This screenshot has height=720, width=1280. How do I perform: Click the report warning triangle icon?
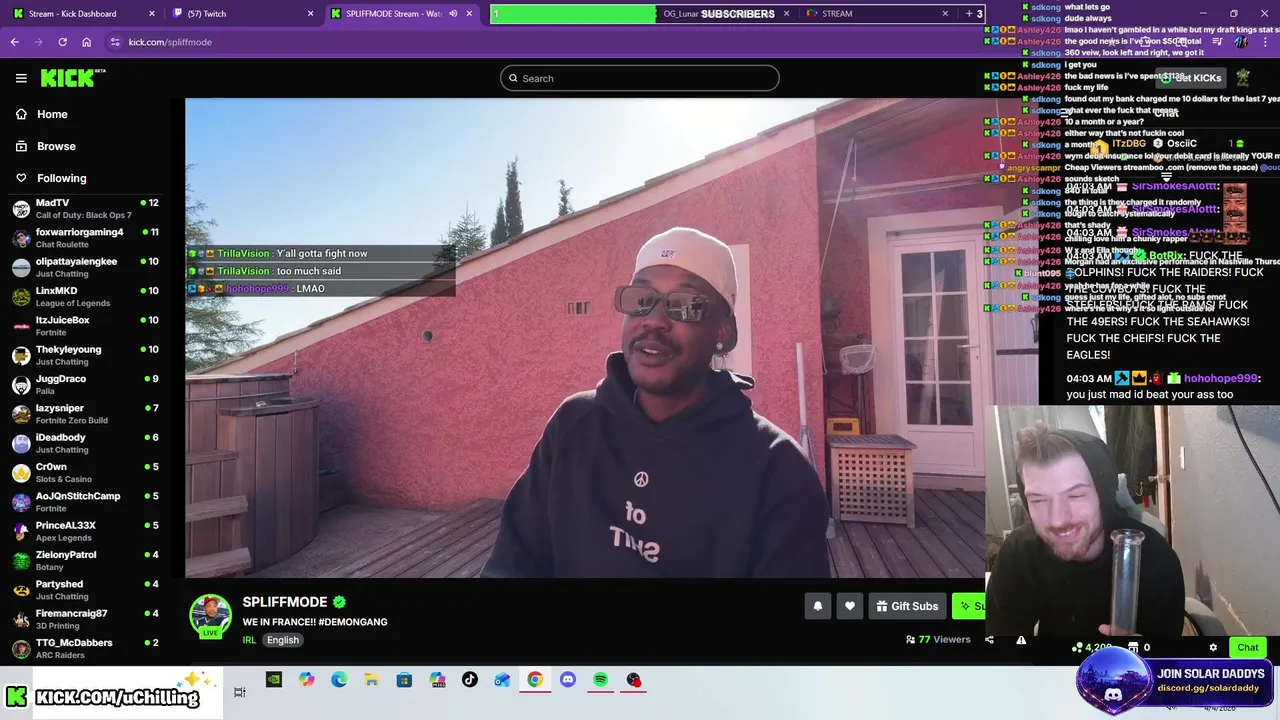[x=1021, y=640]
